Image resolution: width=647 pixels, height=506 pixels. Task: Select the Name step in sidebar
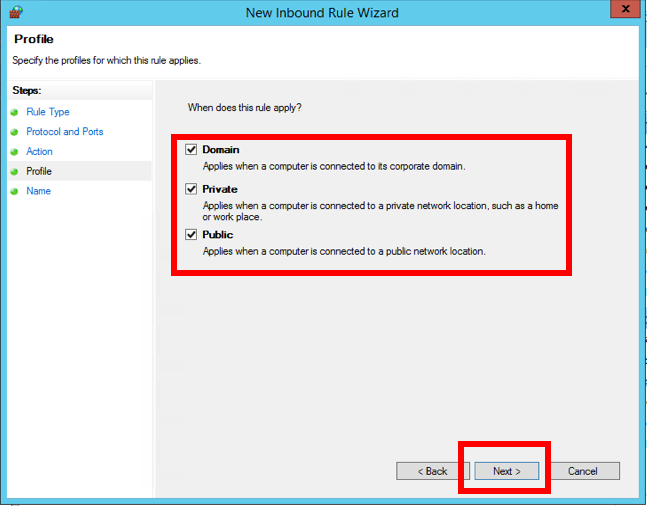38,191
